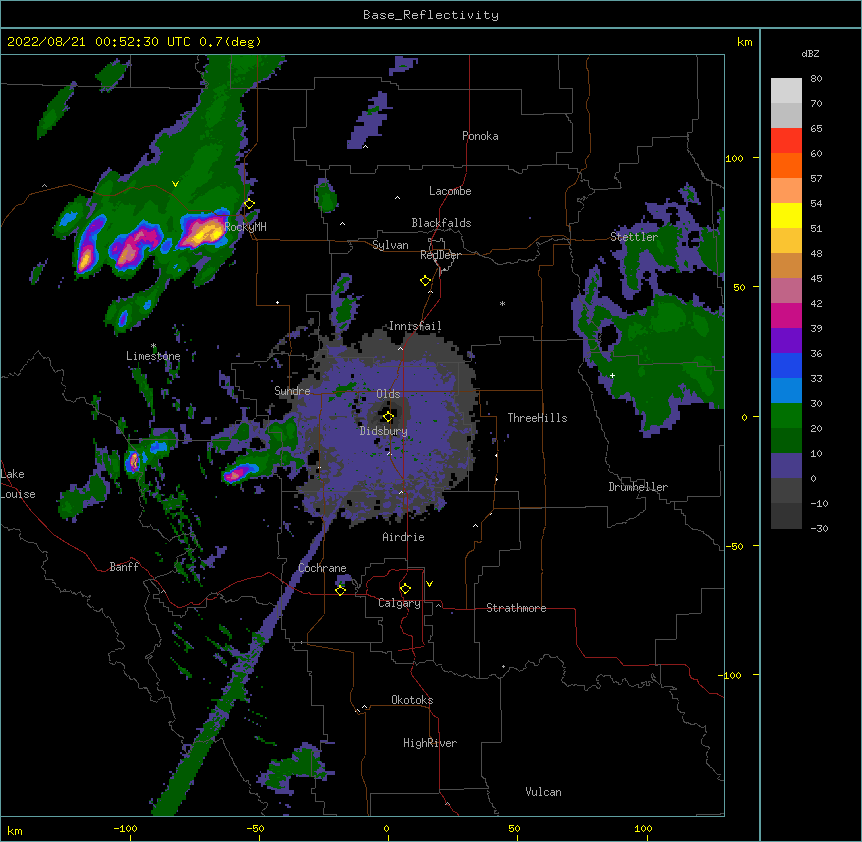
Task: Click the Lacombe town label
Action: click(x=450, y=191)
